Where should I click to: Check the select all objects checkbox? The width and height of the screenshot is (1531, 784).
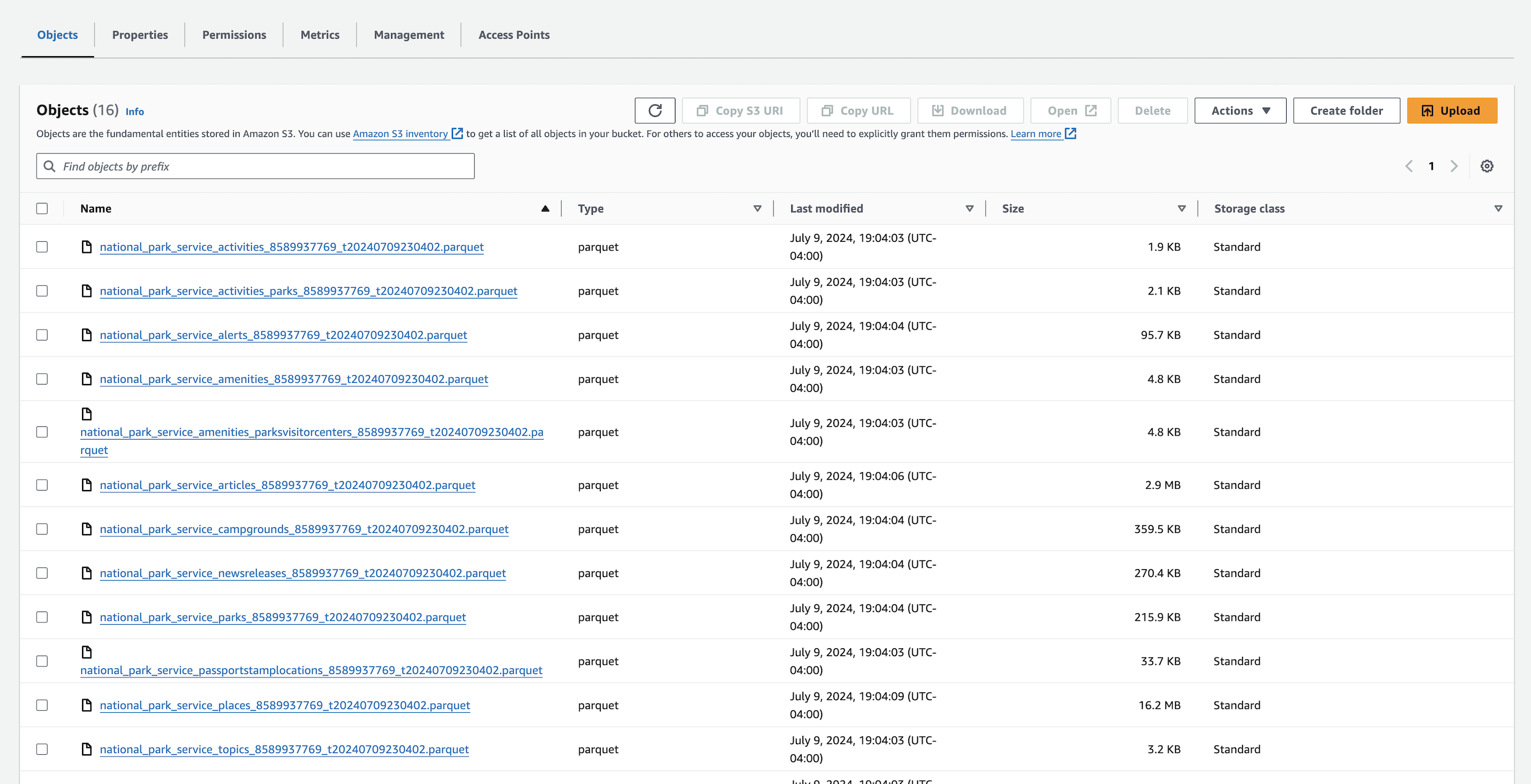click(42, 209)
